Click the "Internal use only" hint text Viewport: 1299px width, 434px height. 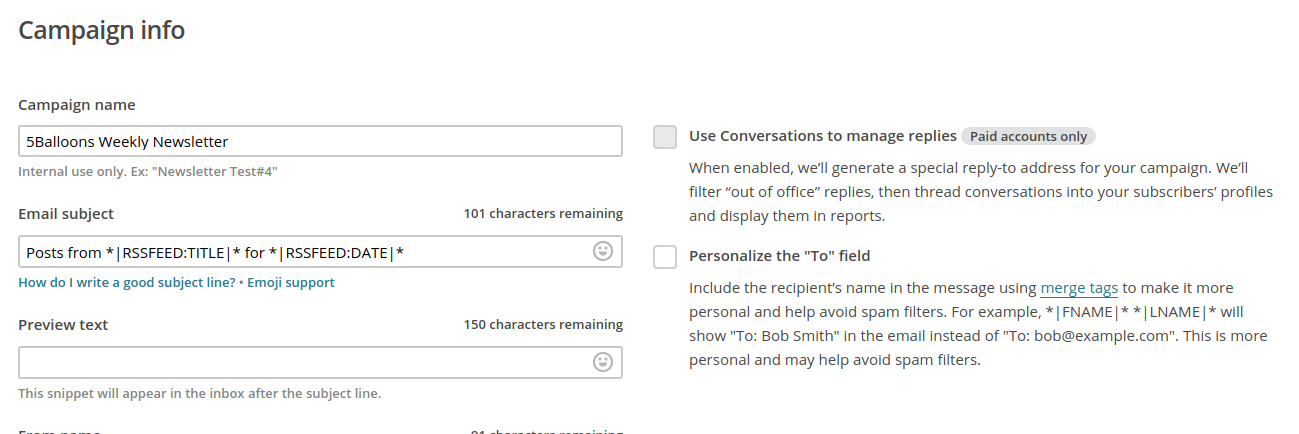coord(148,172)
